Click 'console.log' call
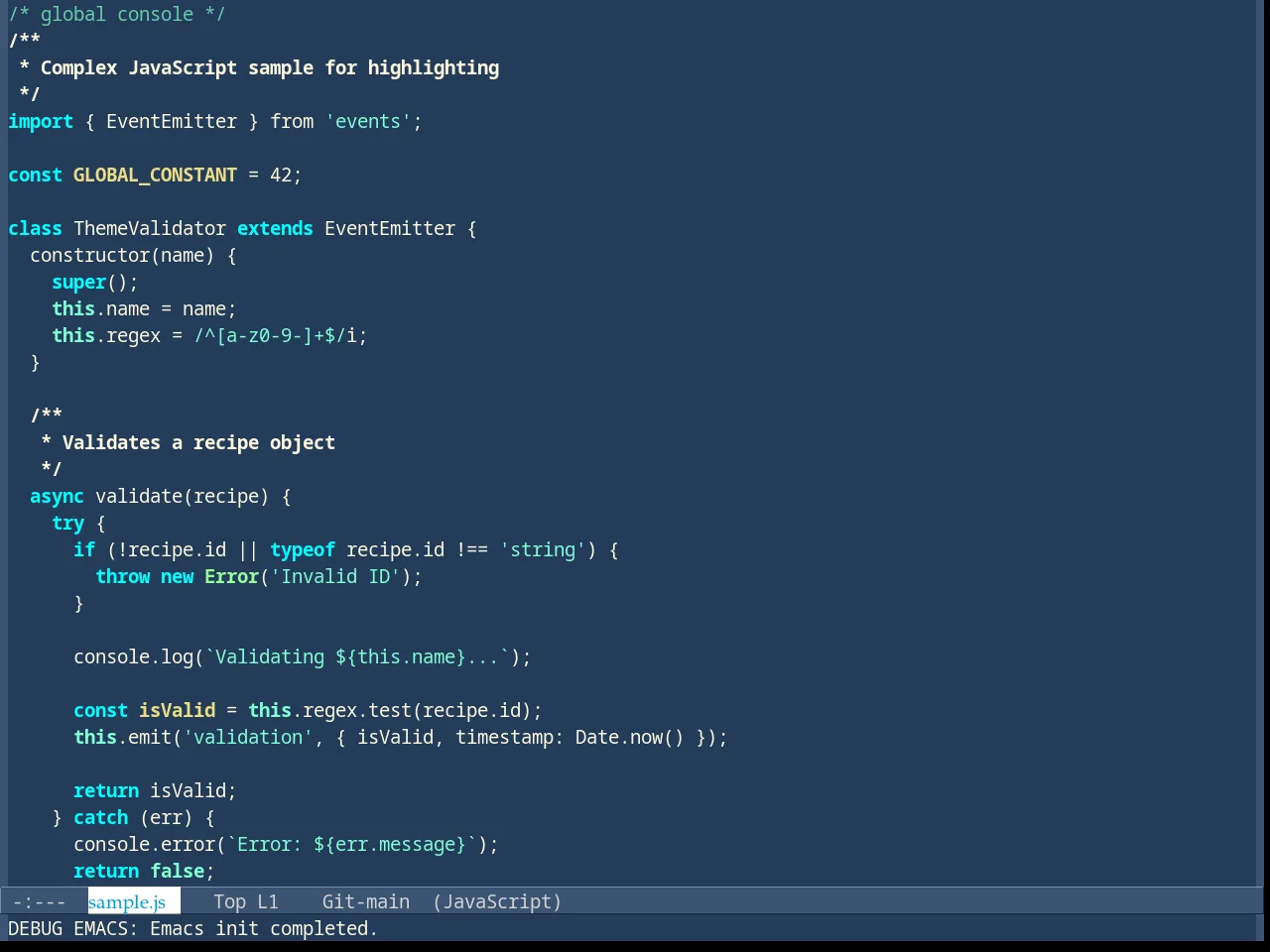 pos(133,656)
